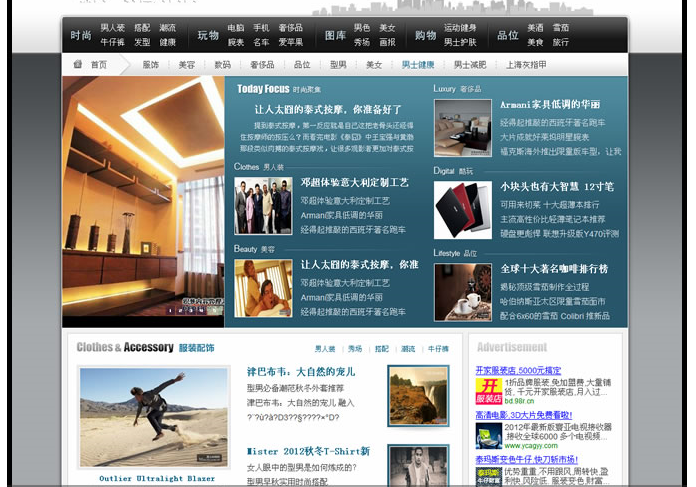Open the sepia man portrait thumbnail
This screenshot has width=696, height=487.
(x=418, y=465)
